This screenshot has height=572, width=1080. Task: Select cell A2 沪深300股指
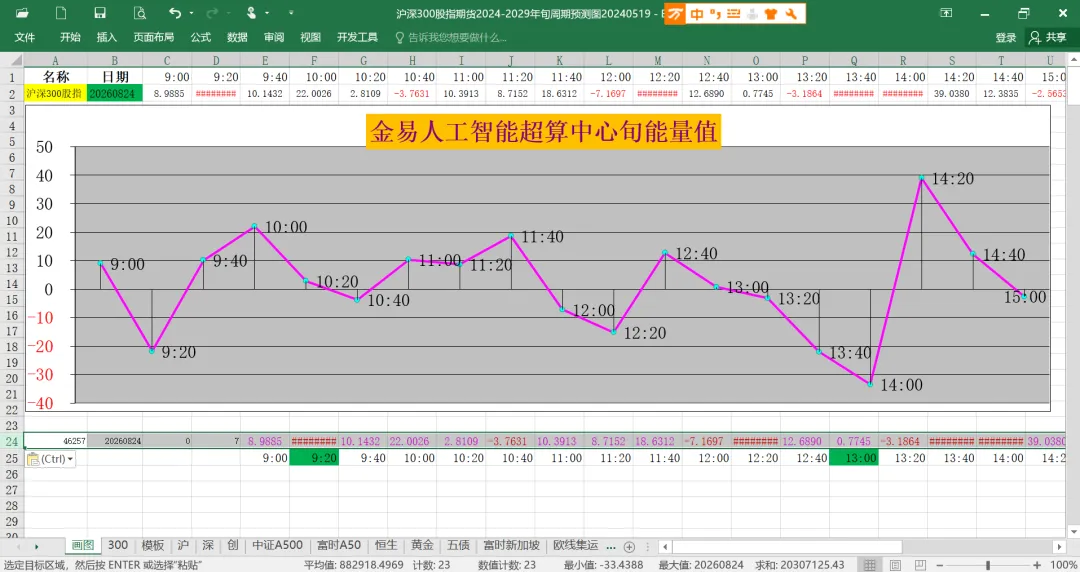click(55, 93)
